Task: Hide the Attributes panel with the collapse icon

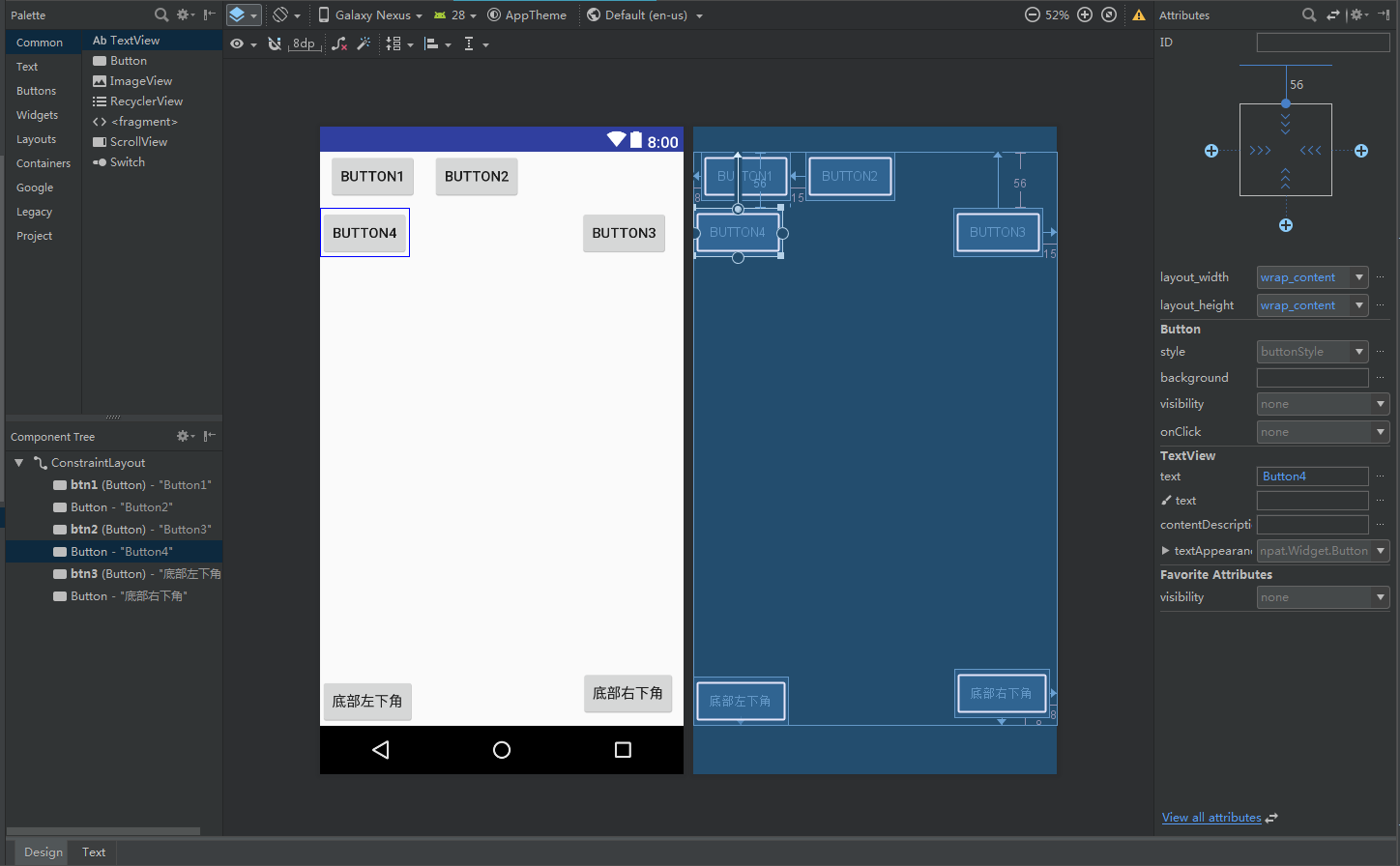Action: [1384, 14]
